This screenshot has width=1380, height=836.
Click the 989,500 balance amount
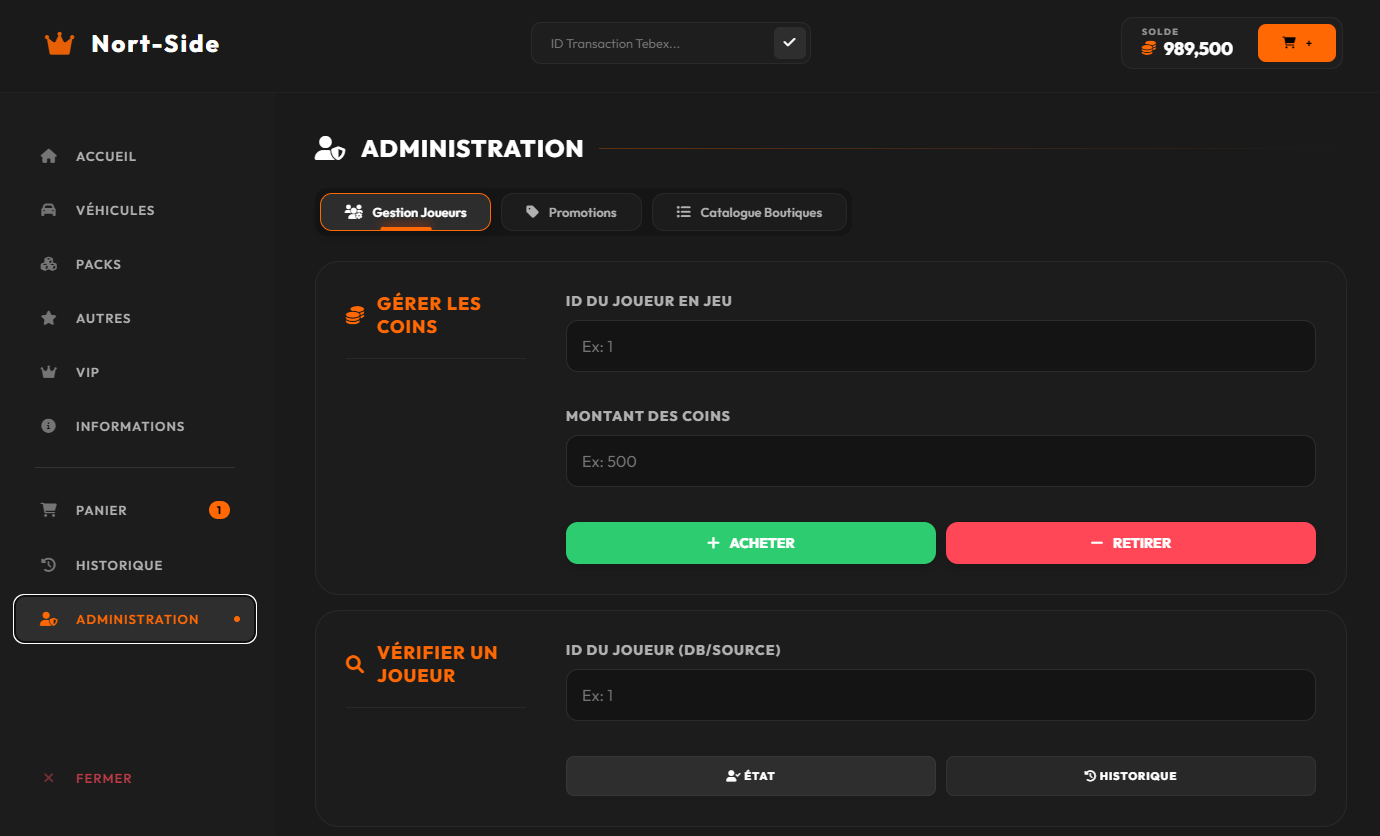[x=1198, y=49]
